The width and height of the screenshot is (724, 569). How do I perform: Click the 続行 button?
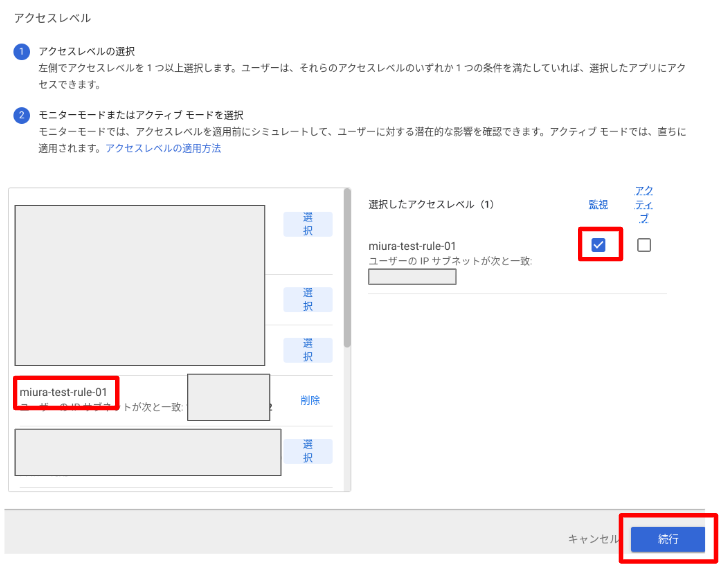tap(668, 539)
